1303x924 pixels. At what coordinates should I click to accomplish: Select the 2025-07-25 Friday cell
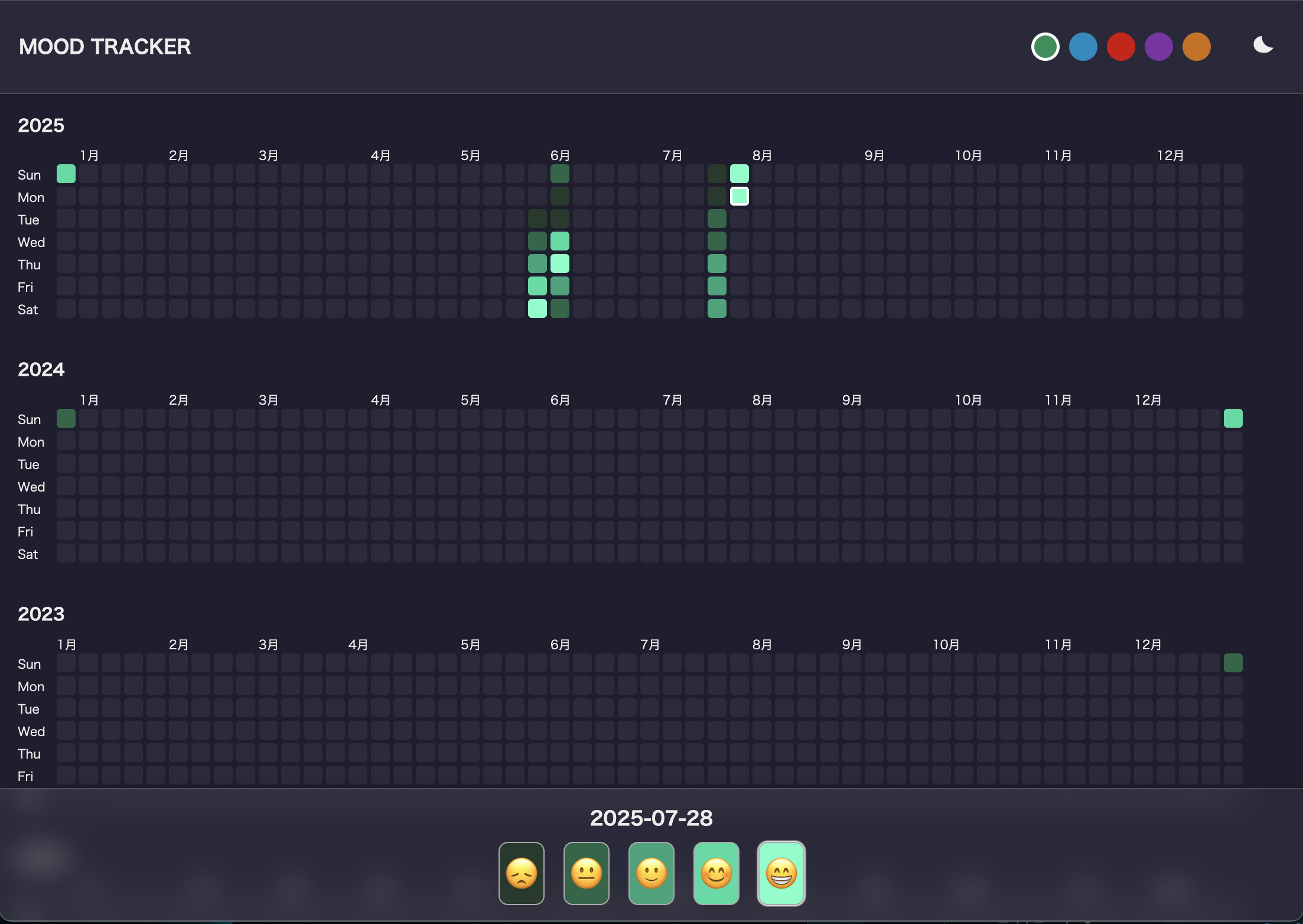pos(717,286)
